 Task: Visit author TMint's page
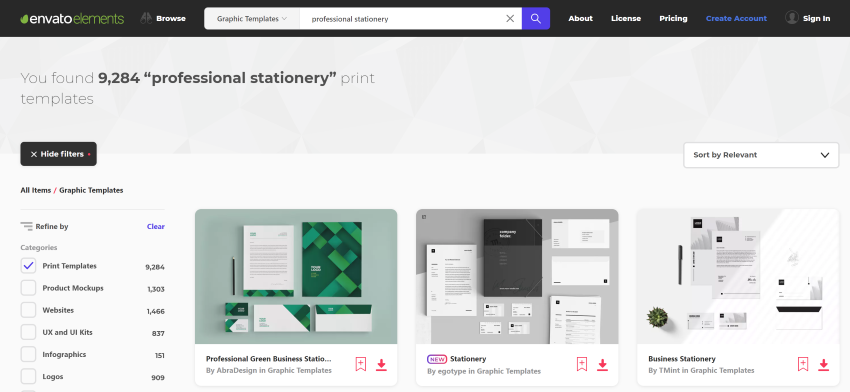point(668,371)
